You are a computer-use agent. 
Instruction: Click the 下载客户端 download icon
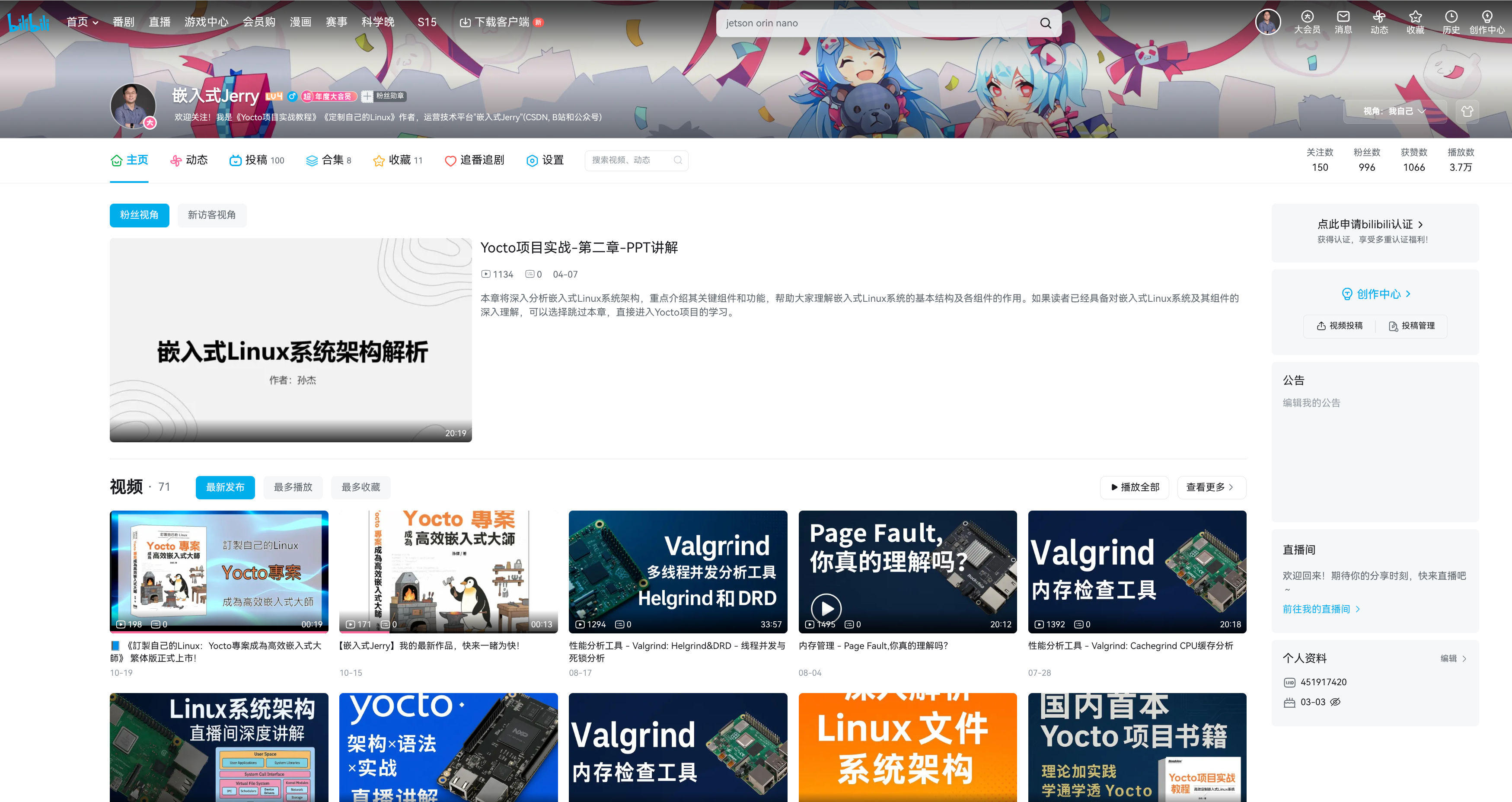[x=465, y=22]
